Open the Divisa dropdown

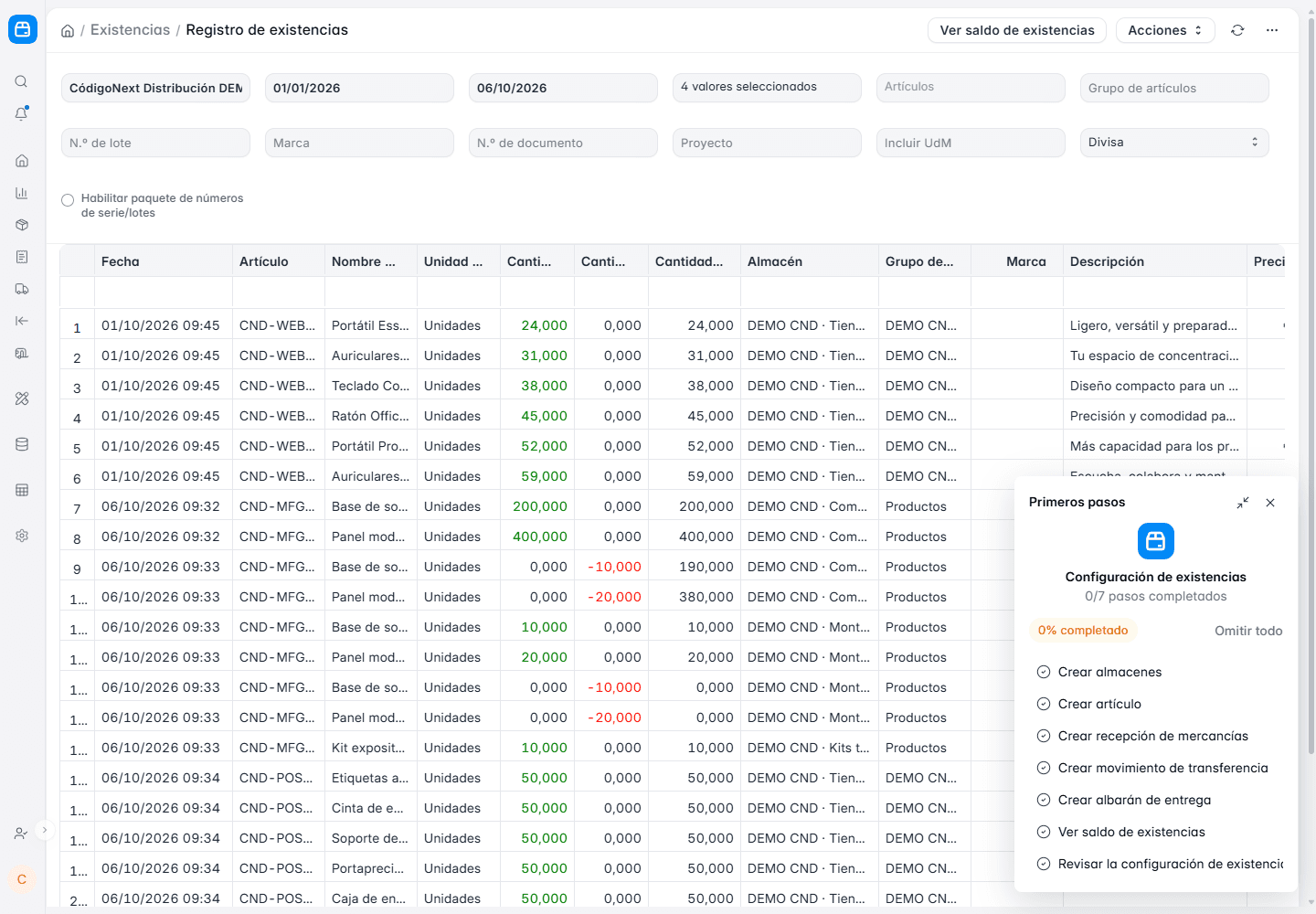click(1174, 143)
